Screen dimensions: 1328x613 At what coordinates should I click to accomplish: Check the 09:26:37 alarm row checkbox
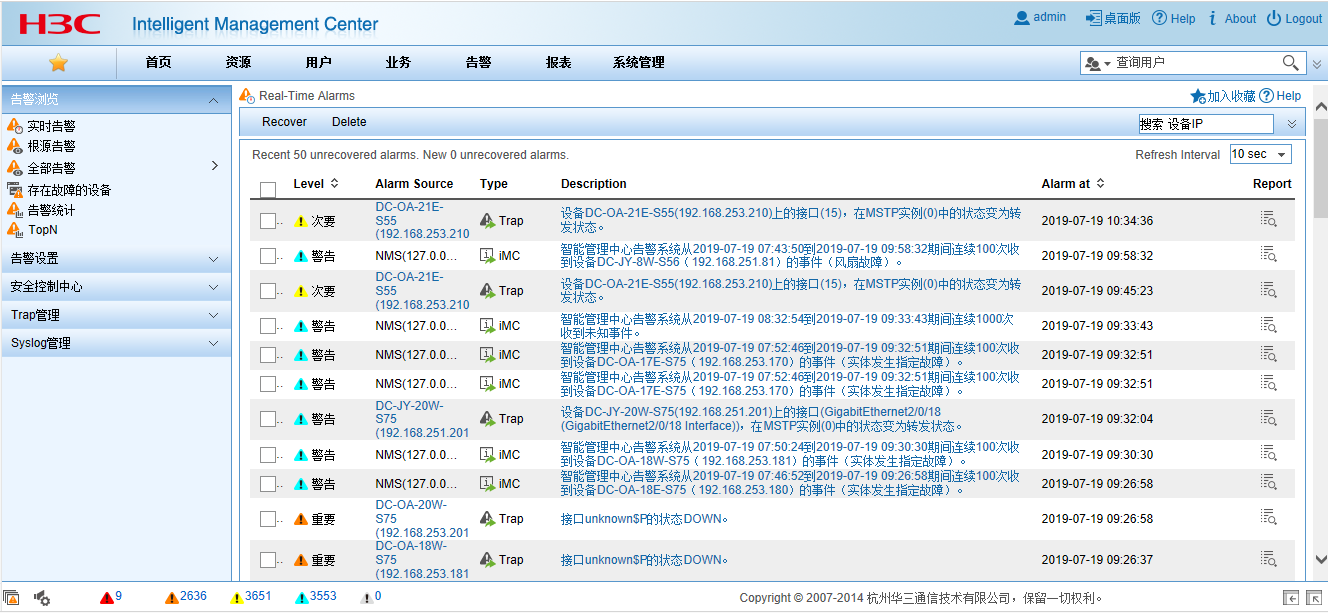coord(268,560)
